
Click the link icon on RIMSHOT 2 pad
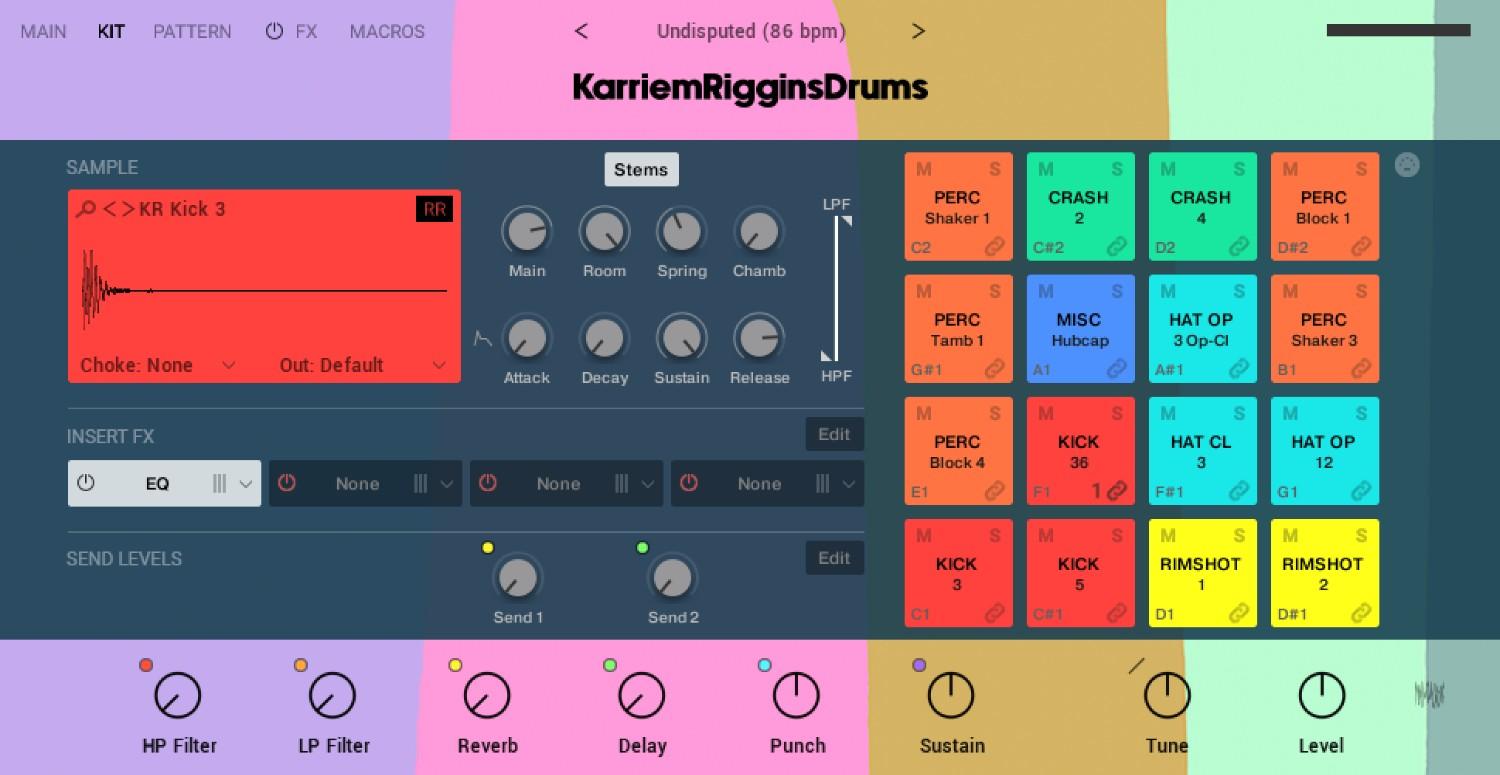[1361, 613]
